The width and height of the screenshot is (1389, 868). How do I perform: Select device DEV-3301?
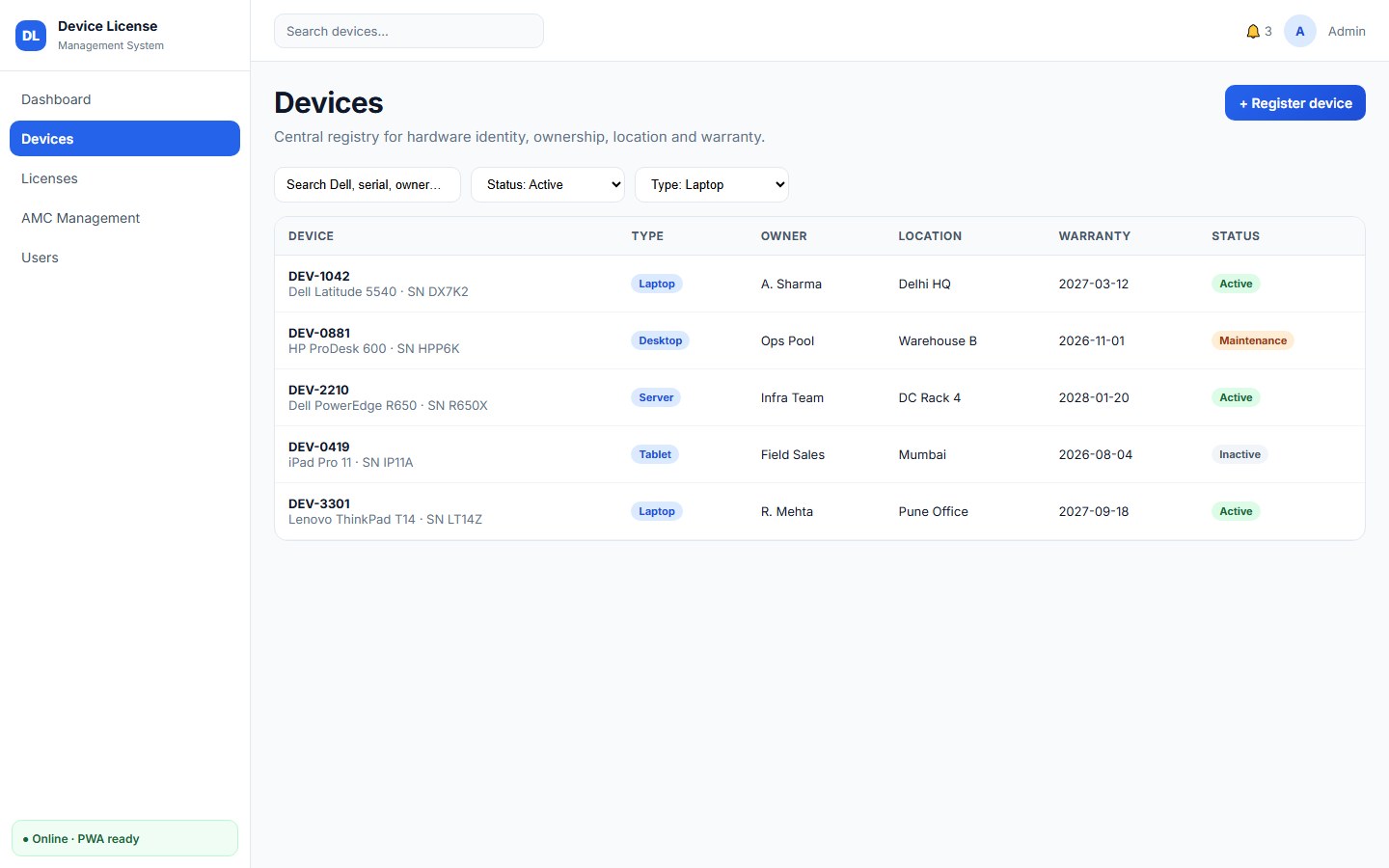820,511
